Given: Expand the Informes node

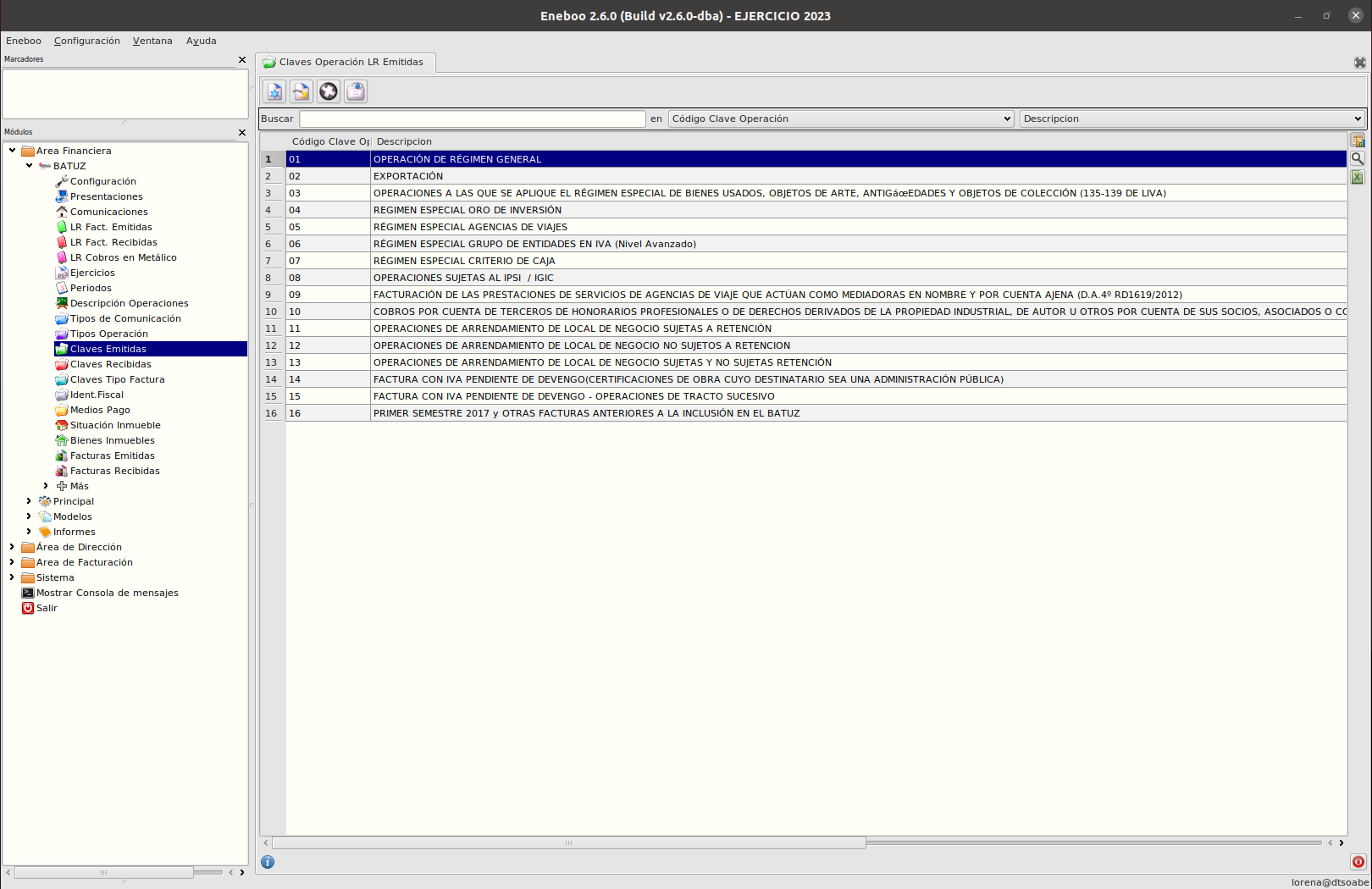Looking at the screenshot, I should coord(29,532).
